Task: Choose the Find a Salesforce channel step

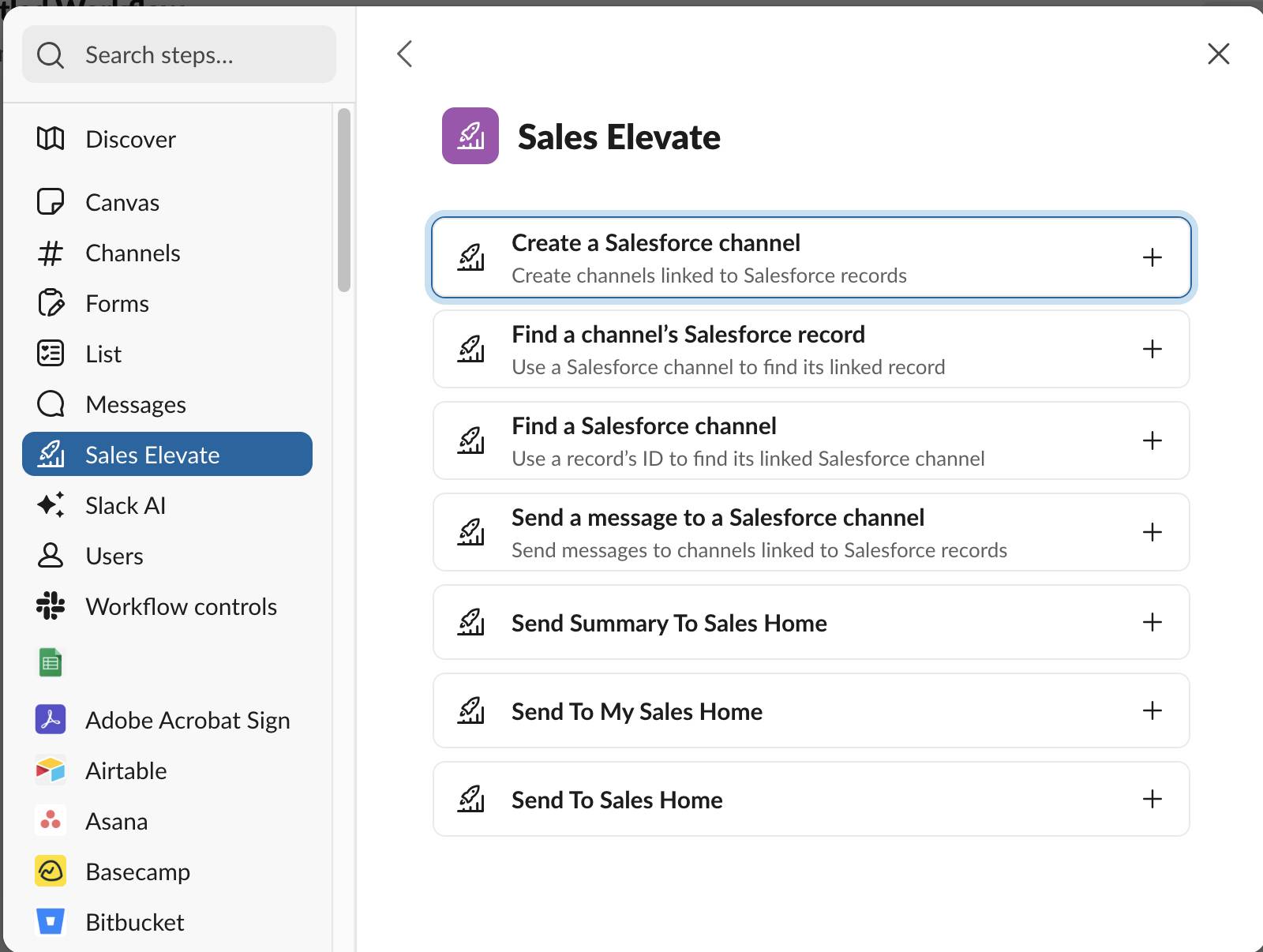Action: point(811,440)
